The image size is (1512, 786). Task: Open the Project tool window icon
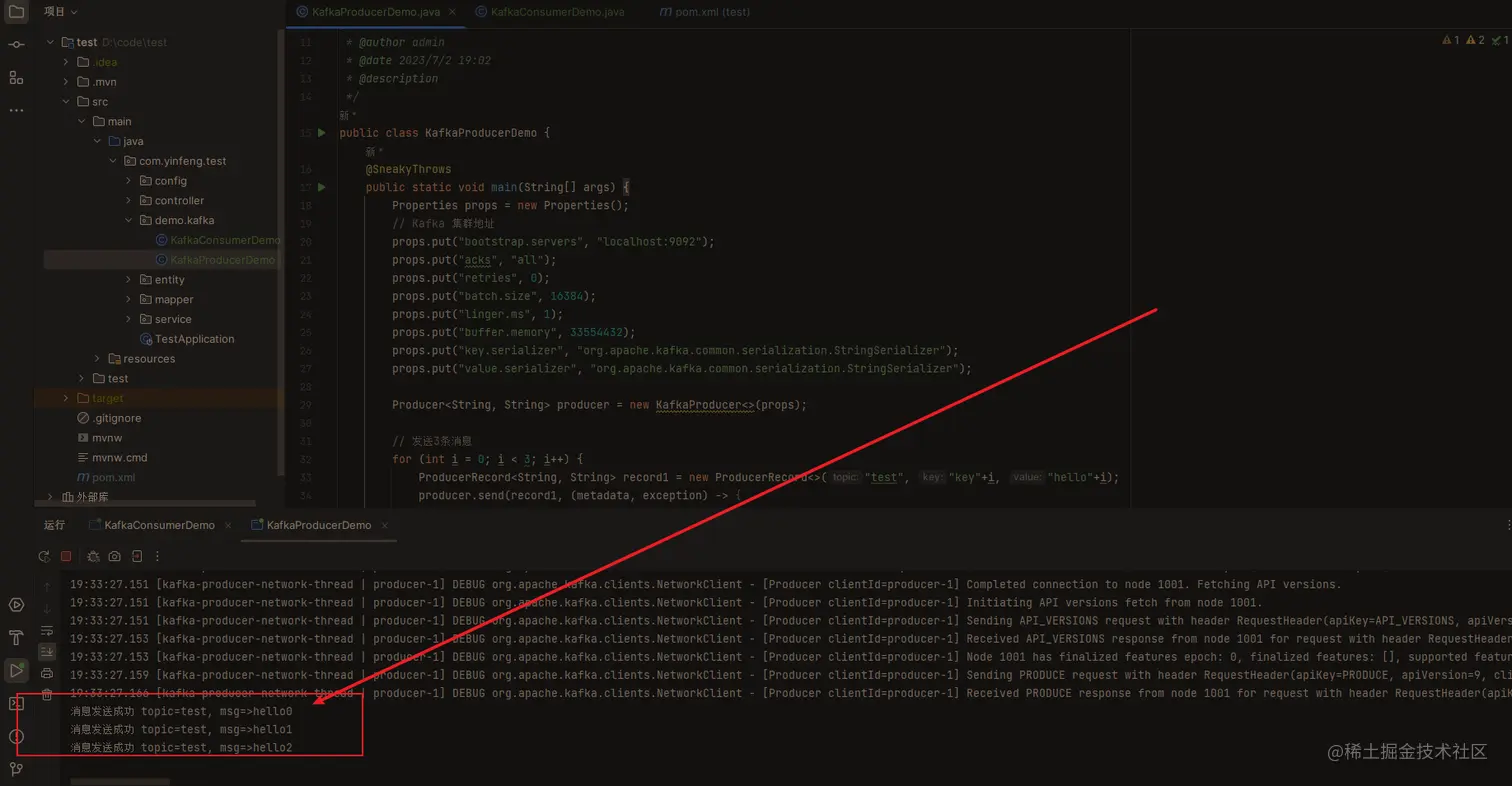click(x=16, y=12)
